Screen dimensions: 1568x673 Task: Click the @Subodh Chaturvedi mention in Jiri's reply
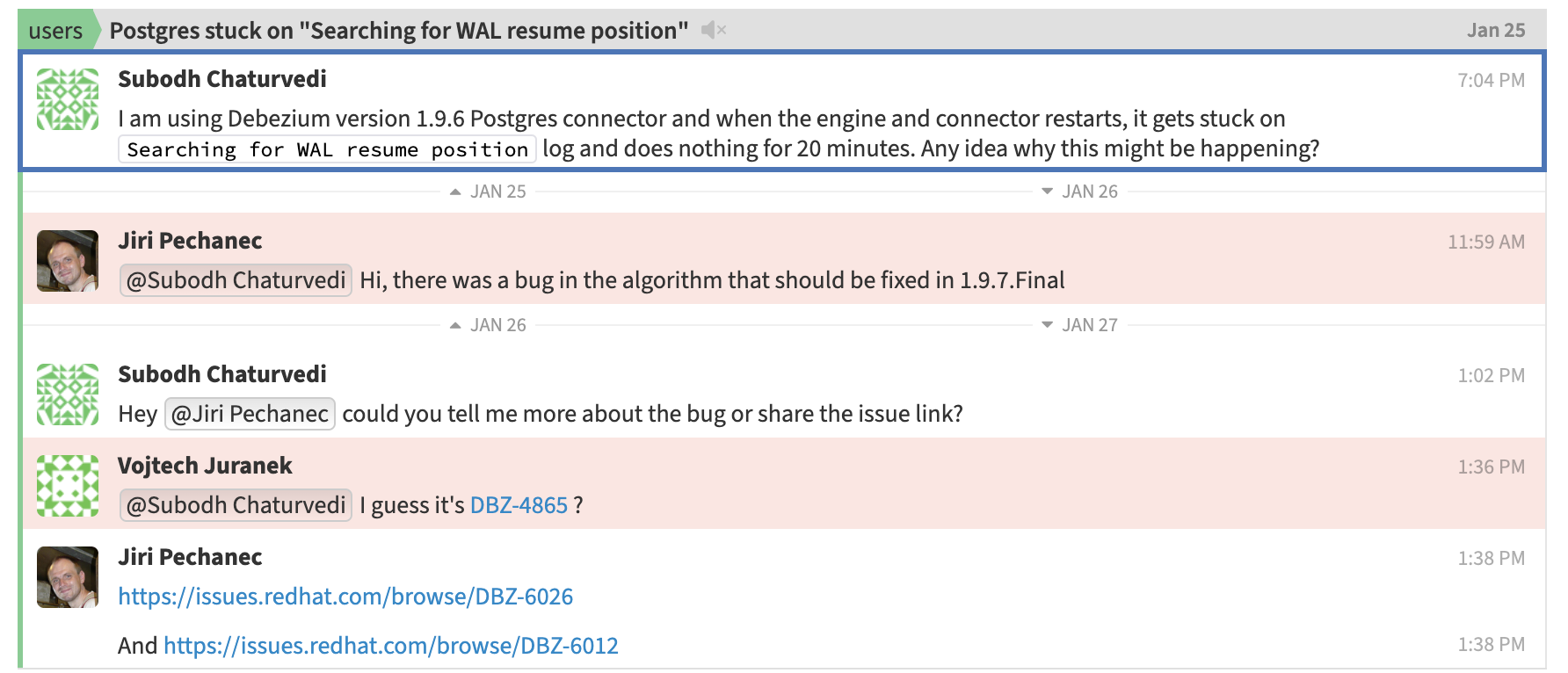click(x=234, y=279)
